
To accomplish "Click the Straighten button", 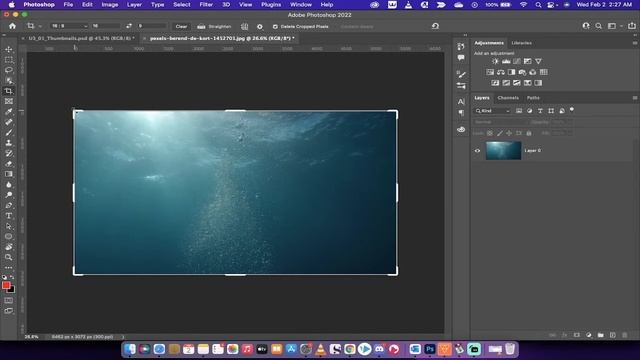I will click(x=214, y=27).
